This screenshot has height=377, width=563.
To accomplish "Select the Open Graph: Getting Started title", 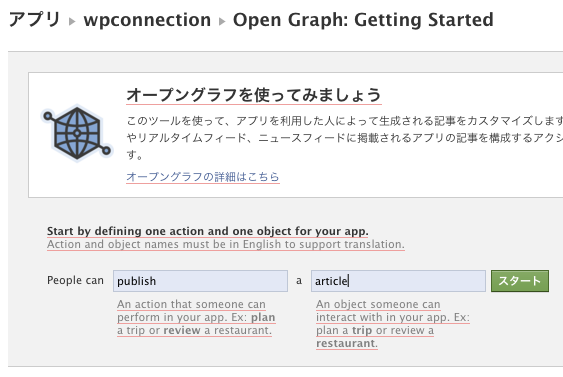I will point(363,20).
